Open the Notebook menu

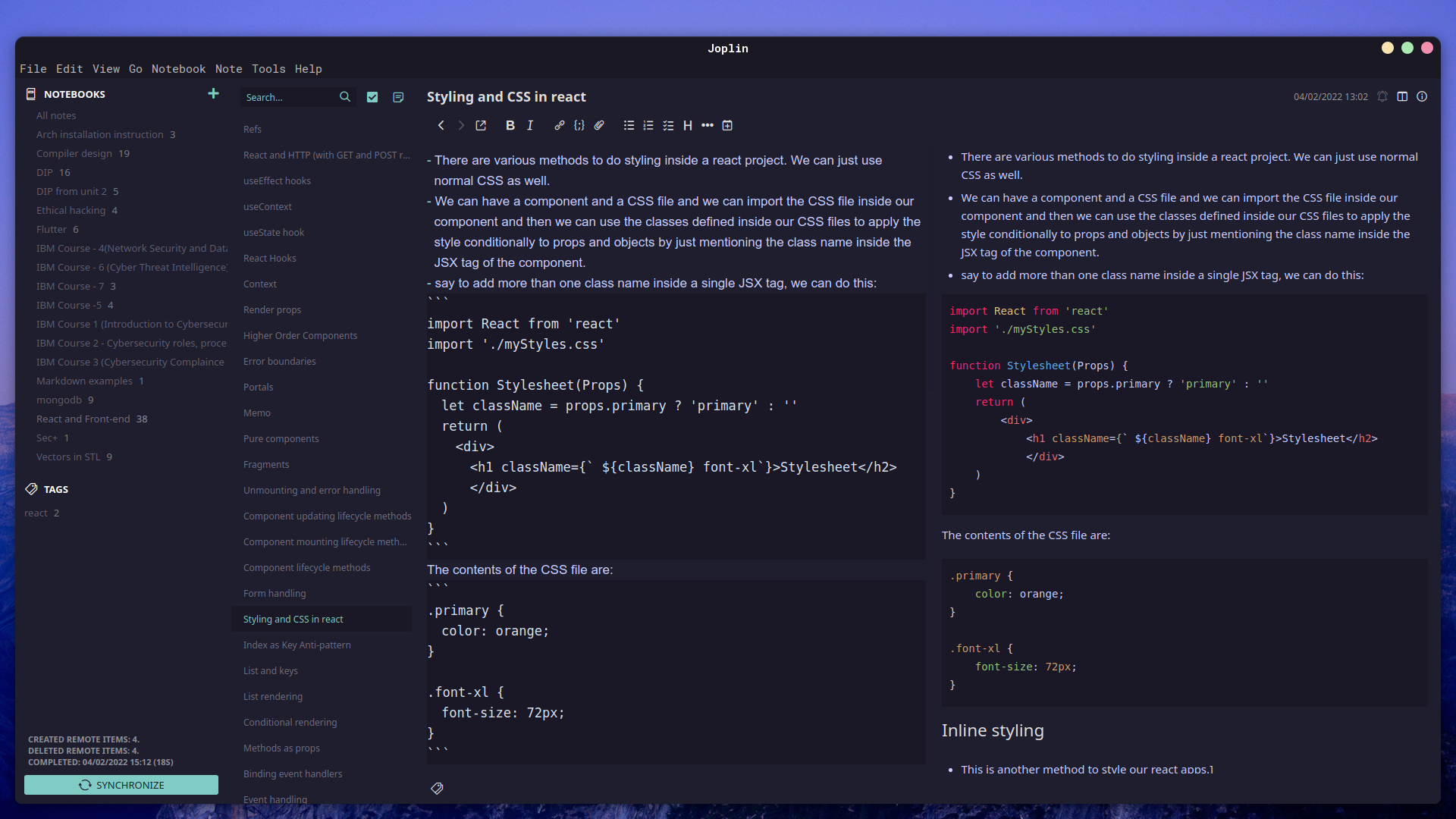pos(178,69)
